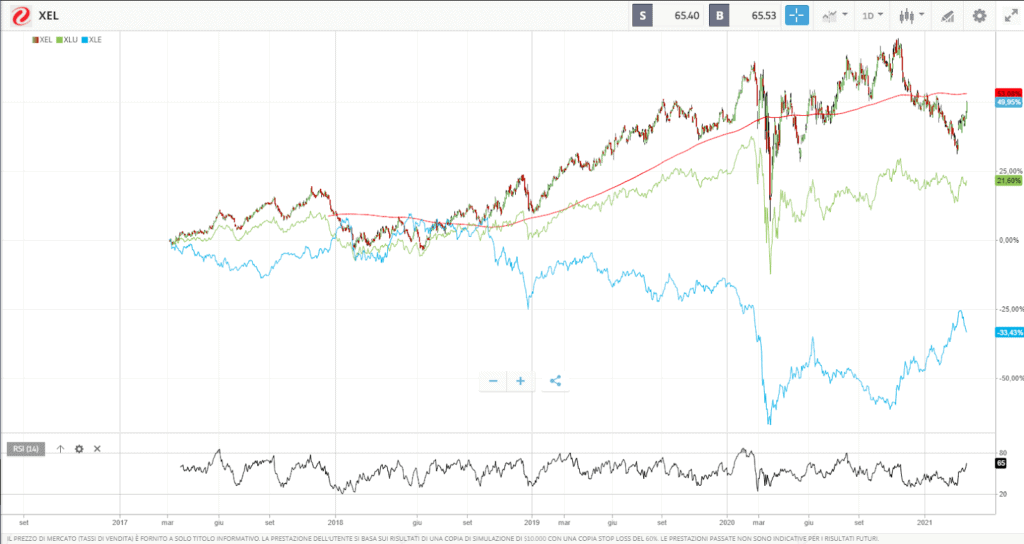Click the S sell button

[x=643, y=16]
